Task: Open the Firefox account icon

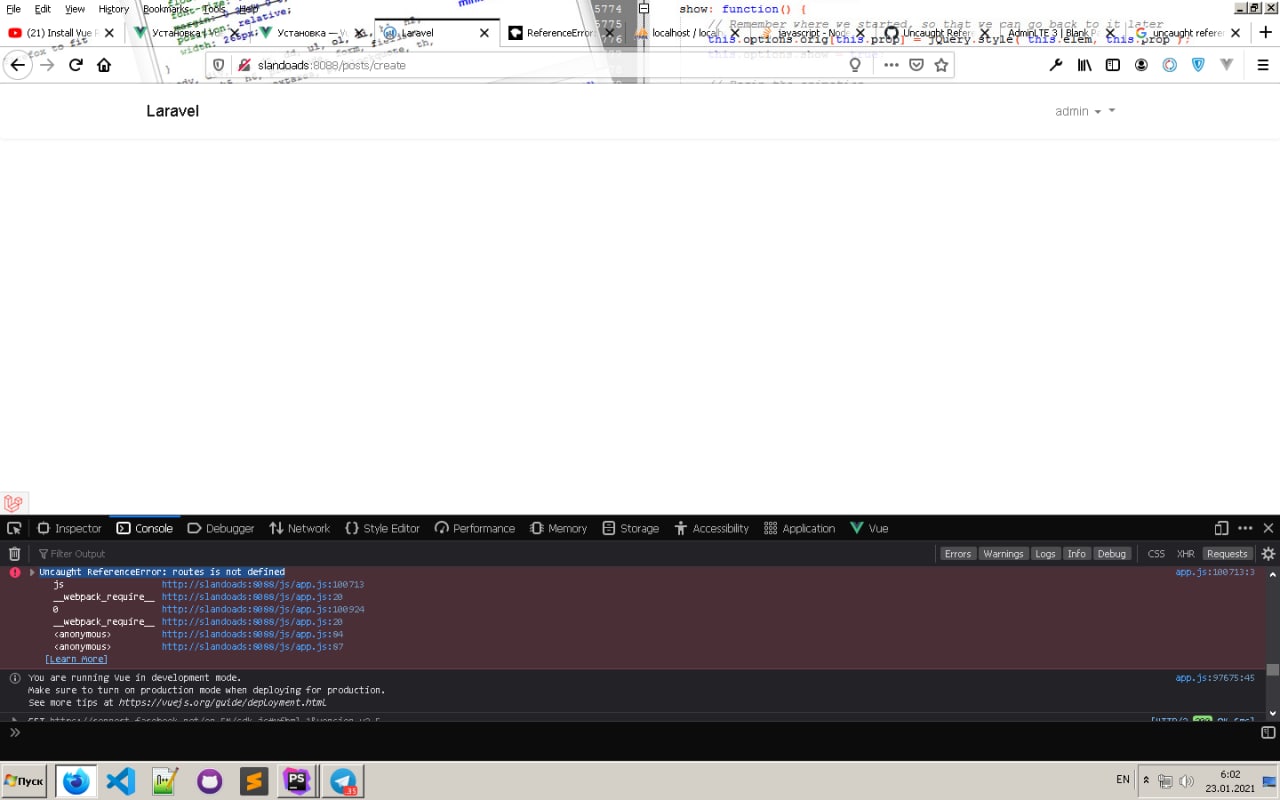Action: [x=1141, y=65]
